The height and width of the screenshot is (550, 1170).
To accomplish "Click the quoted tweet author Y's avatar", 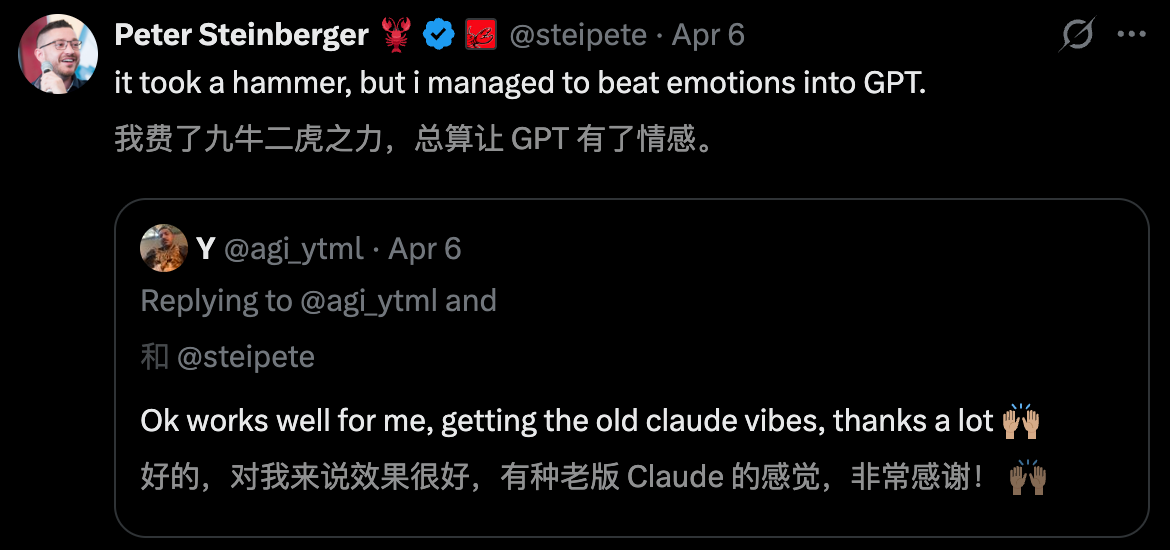I will pos(164,248).
